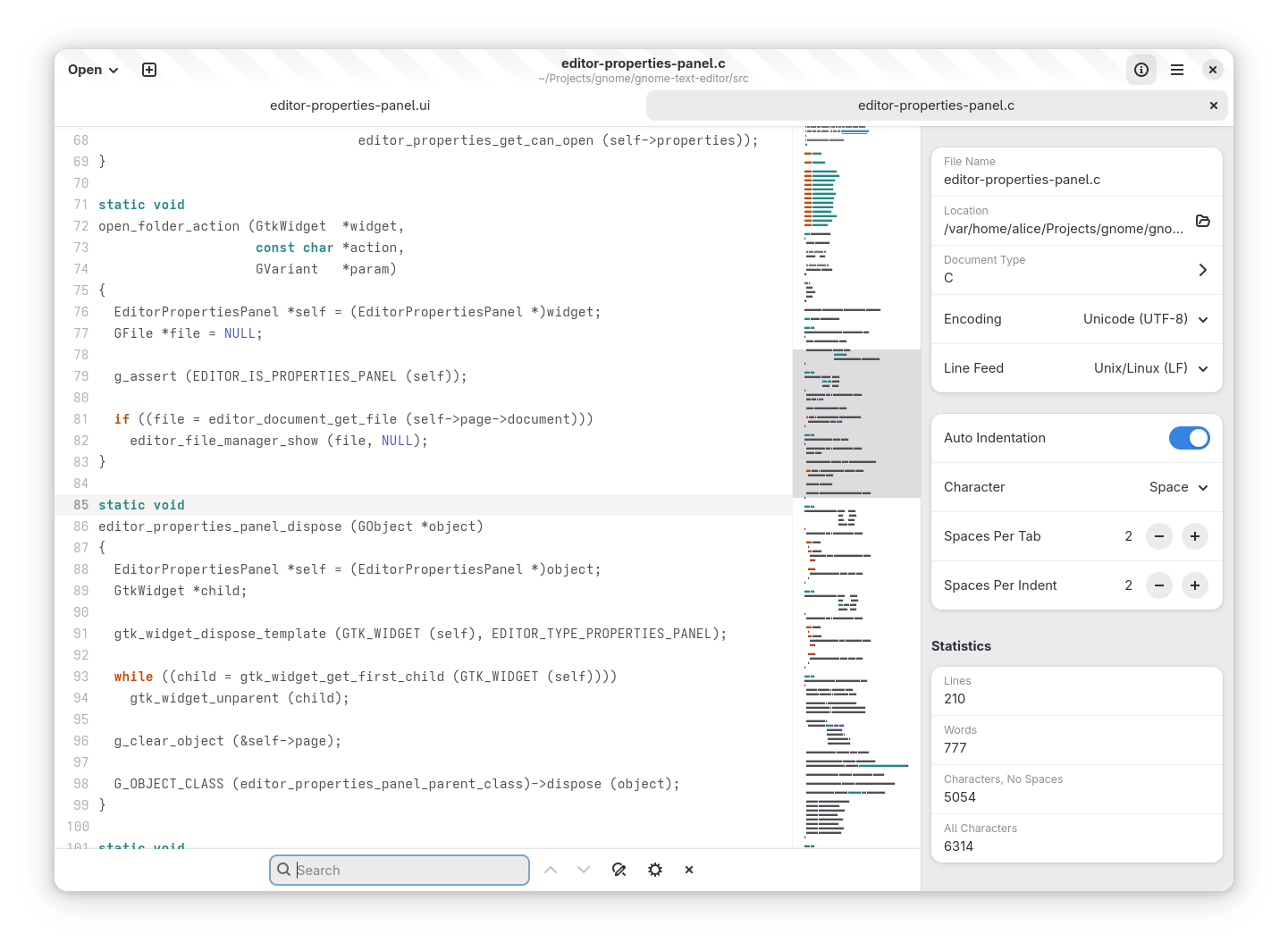Open the hamburger main menu
1288x951 pixels.
(1176, 70)
